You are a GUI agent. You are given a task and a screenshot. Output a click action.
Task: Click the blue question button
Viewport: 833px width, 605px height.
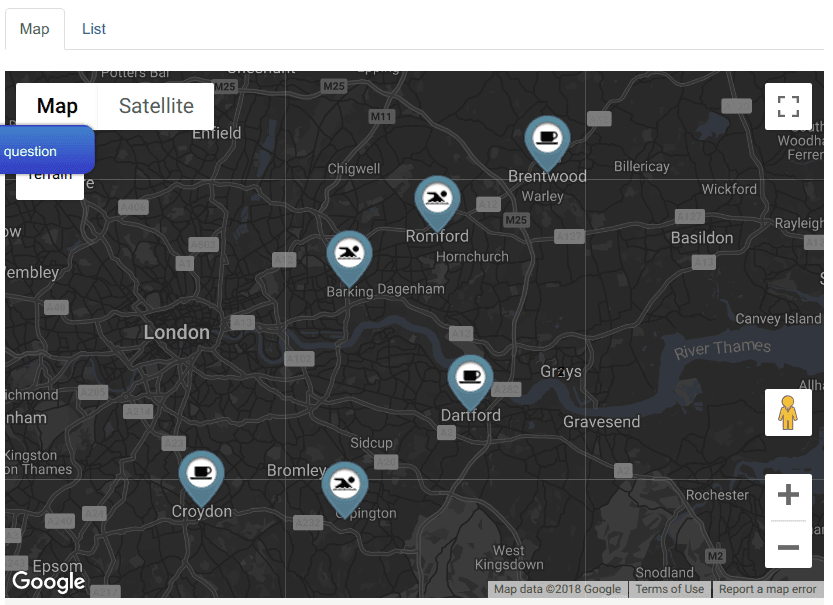[x=45, y=150]
